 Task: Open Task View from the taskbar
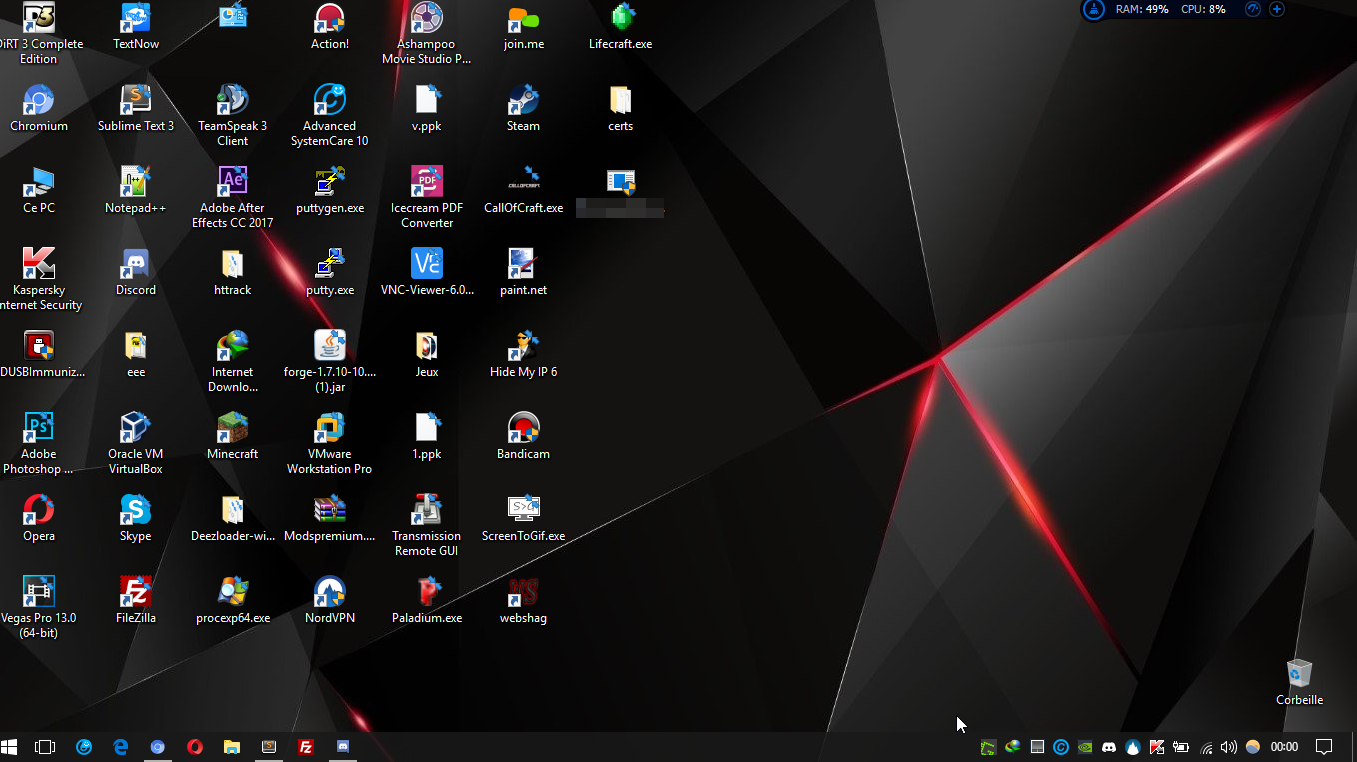click(x=45, y=747)
